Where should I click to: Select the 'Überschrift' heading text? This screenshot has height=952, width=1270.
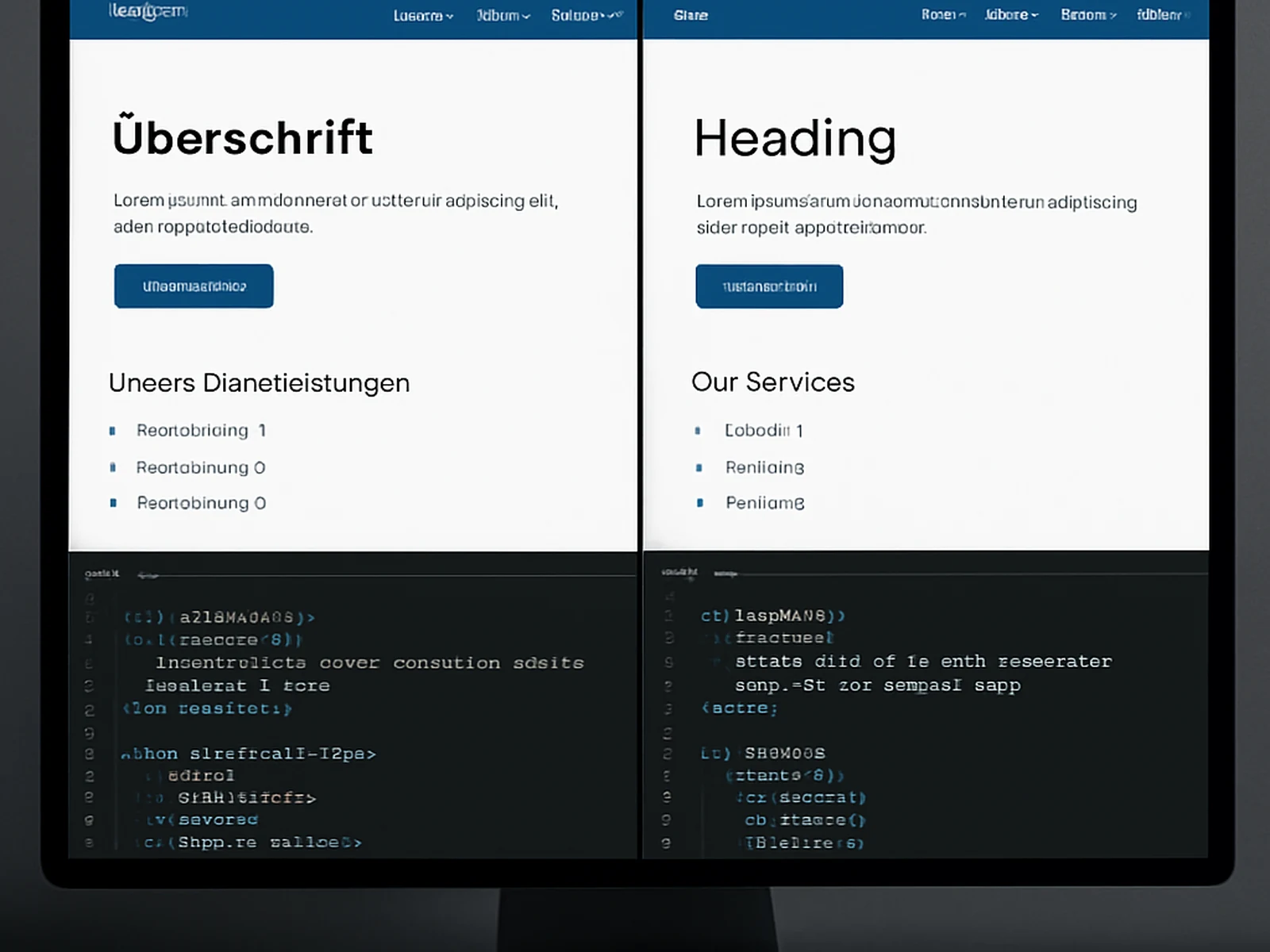point(242,136)
